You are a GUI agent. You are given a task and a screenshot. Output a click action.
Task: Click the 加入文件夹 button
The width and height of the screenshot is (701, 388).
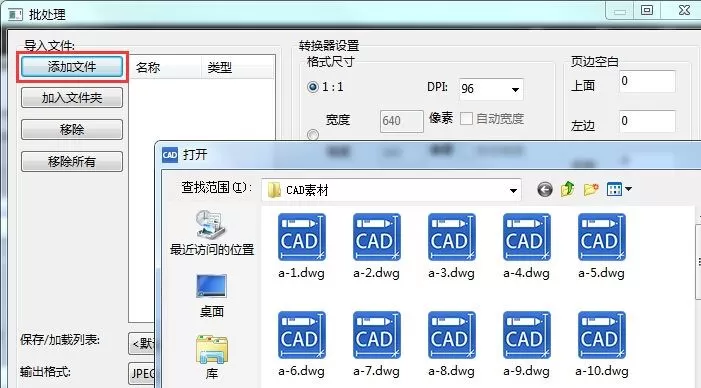point(72,97)
